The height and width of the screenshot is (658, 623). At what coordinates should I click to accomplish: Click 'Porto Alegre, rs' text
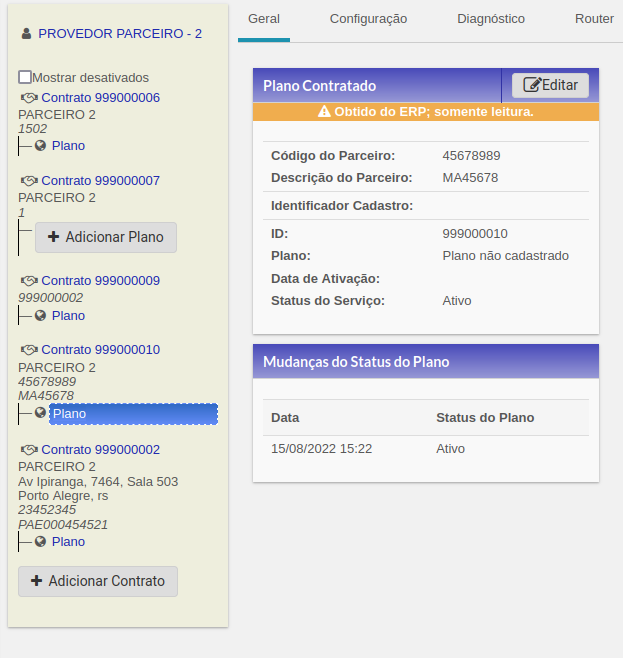(63, 496)
